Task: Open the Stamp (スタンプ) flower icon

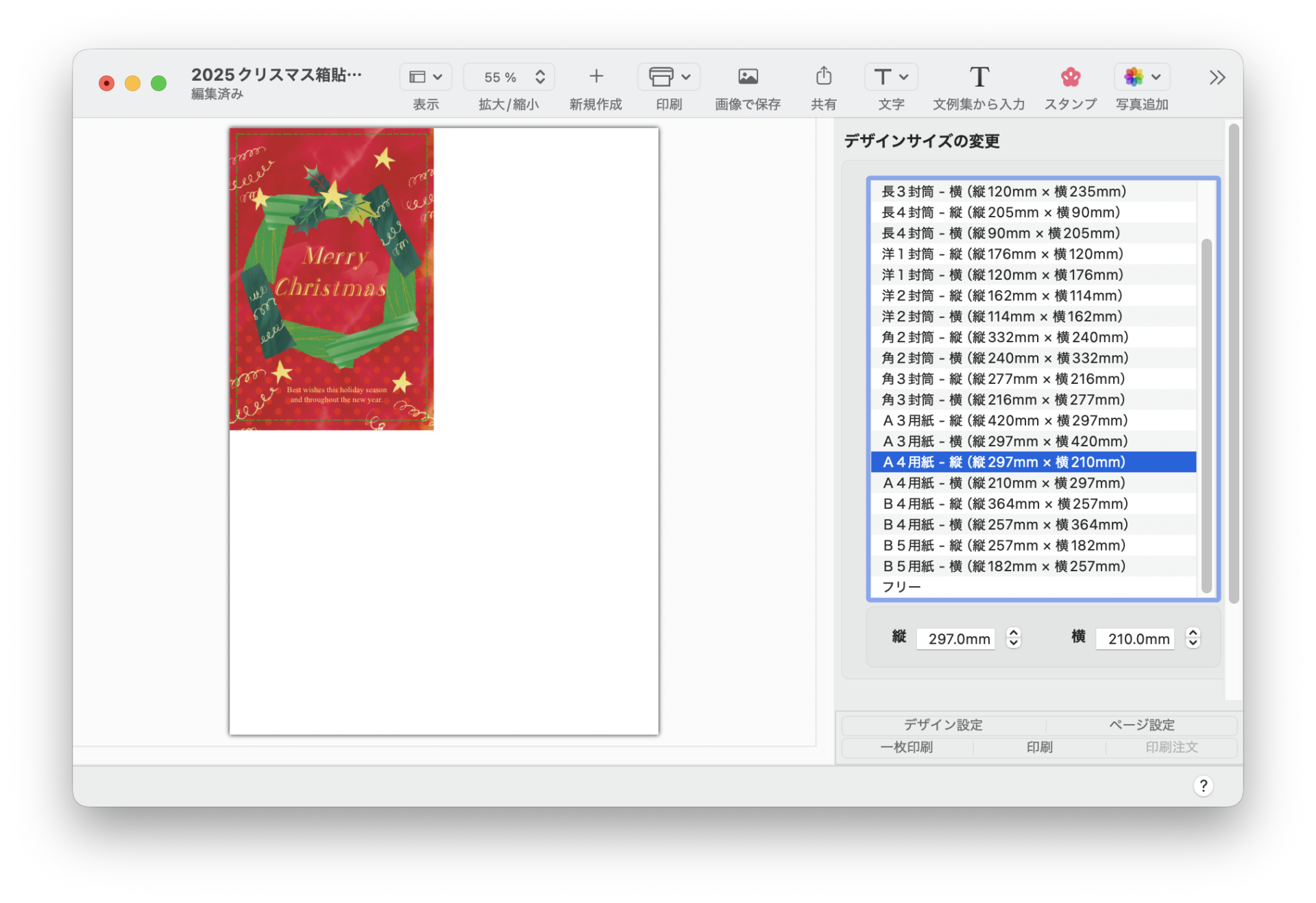Action: click(1070, 77)
